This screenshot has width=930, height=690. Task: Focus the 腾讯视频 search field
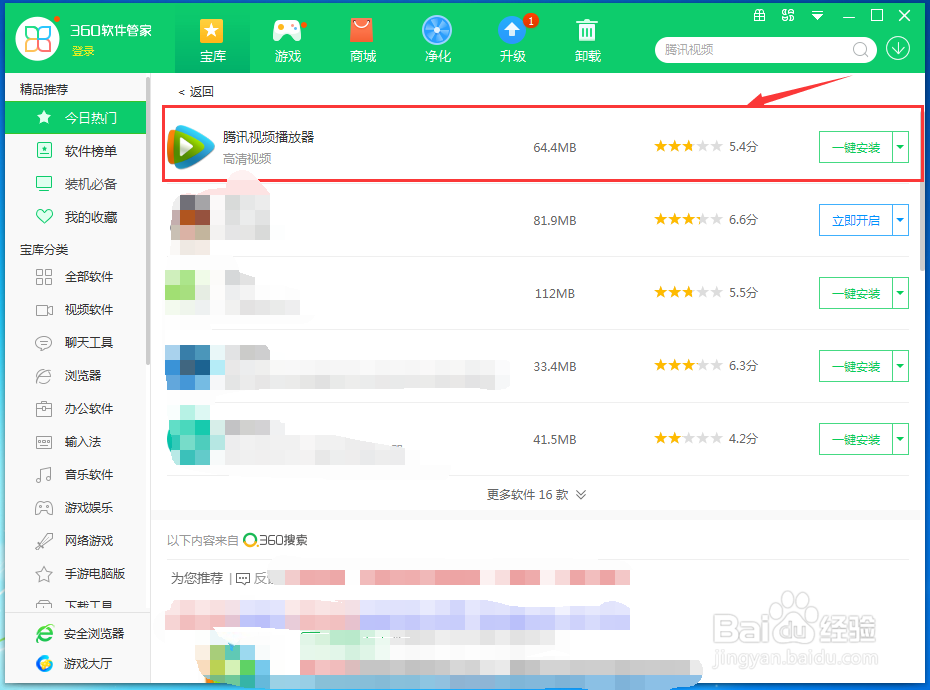753,50
